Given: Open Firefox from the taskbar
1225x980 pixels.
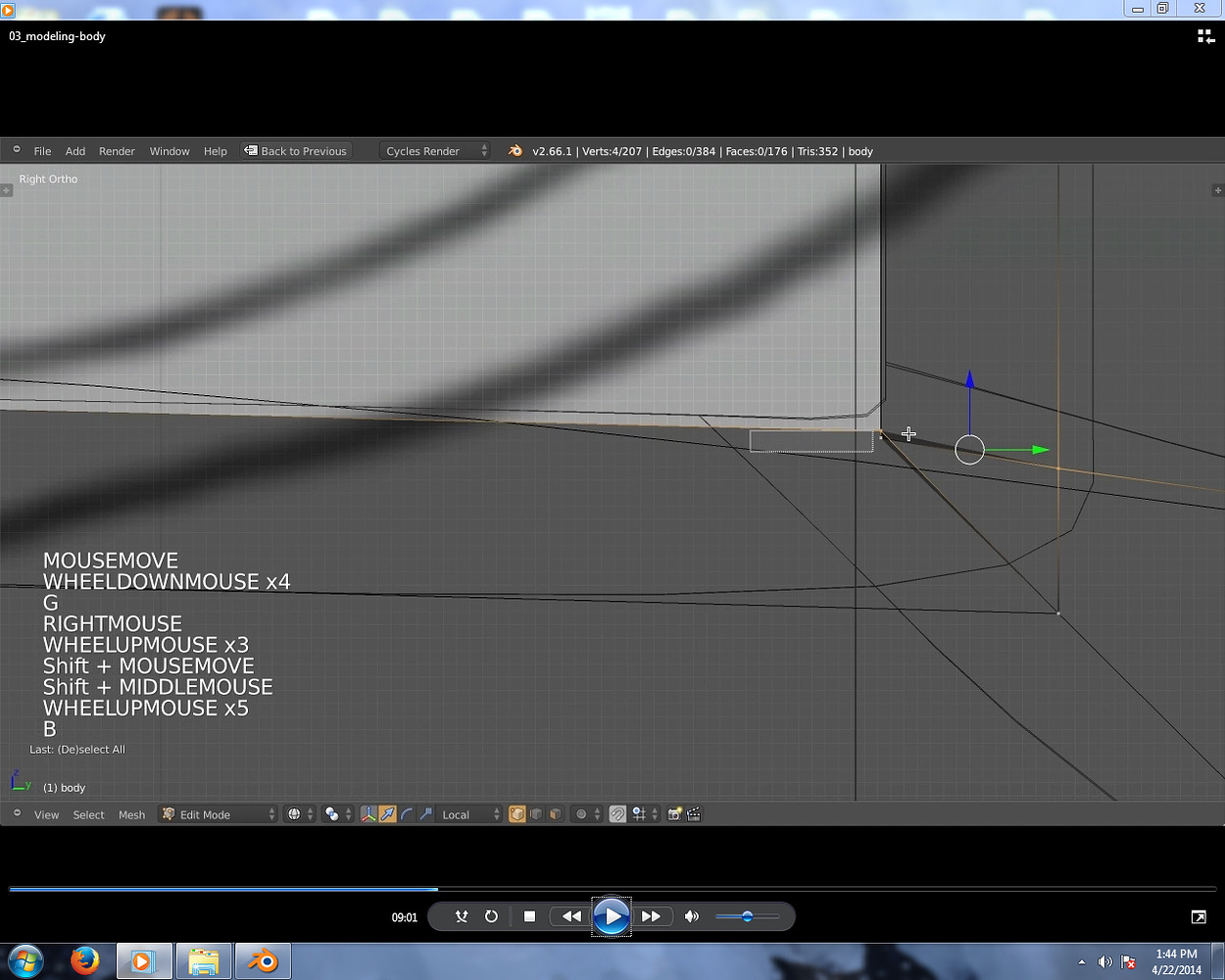Looking at the screenshot, I should pyautogui.click(x=85, y=961).
